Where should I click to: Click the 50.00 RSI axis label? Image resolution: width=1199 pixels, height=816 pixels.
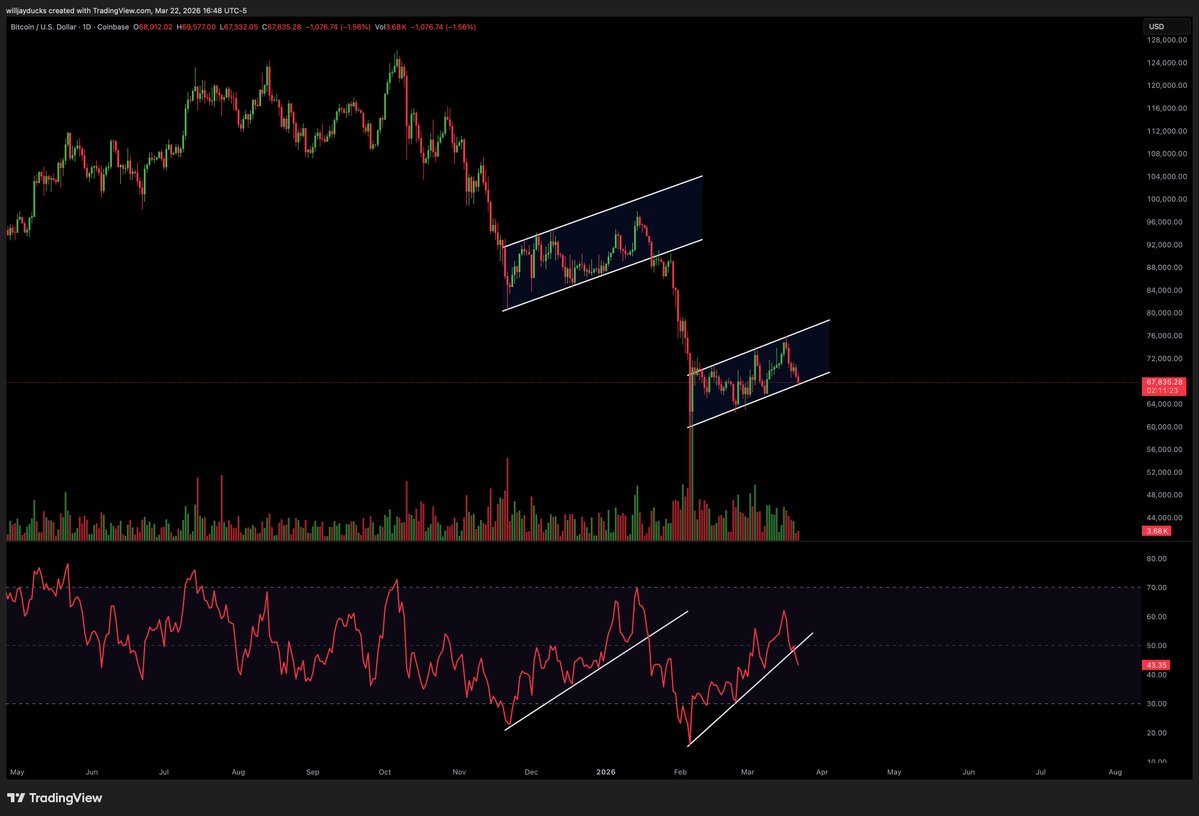coord(1157,645)
